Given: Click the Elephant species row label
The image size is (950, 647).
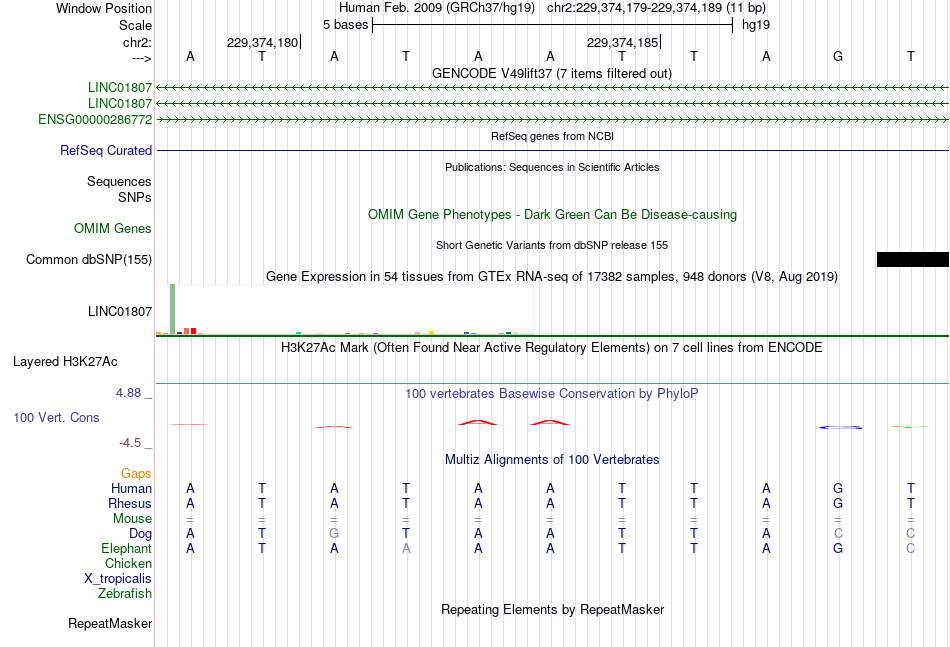Looking at the screenshot, I should coord(127,548).
